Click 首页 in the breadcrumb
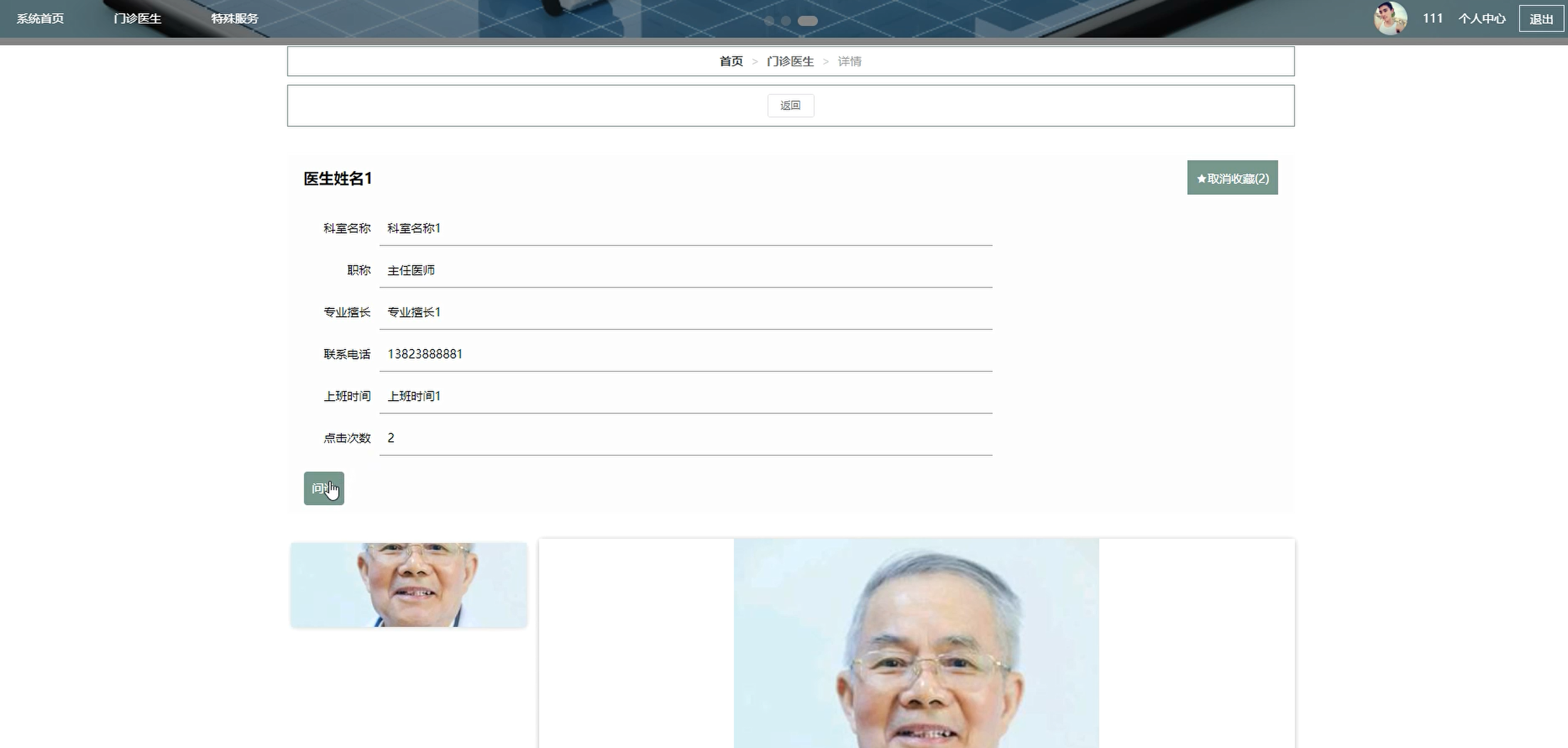The width and height of the screenshot is (1568, 748). (731, 61)
